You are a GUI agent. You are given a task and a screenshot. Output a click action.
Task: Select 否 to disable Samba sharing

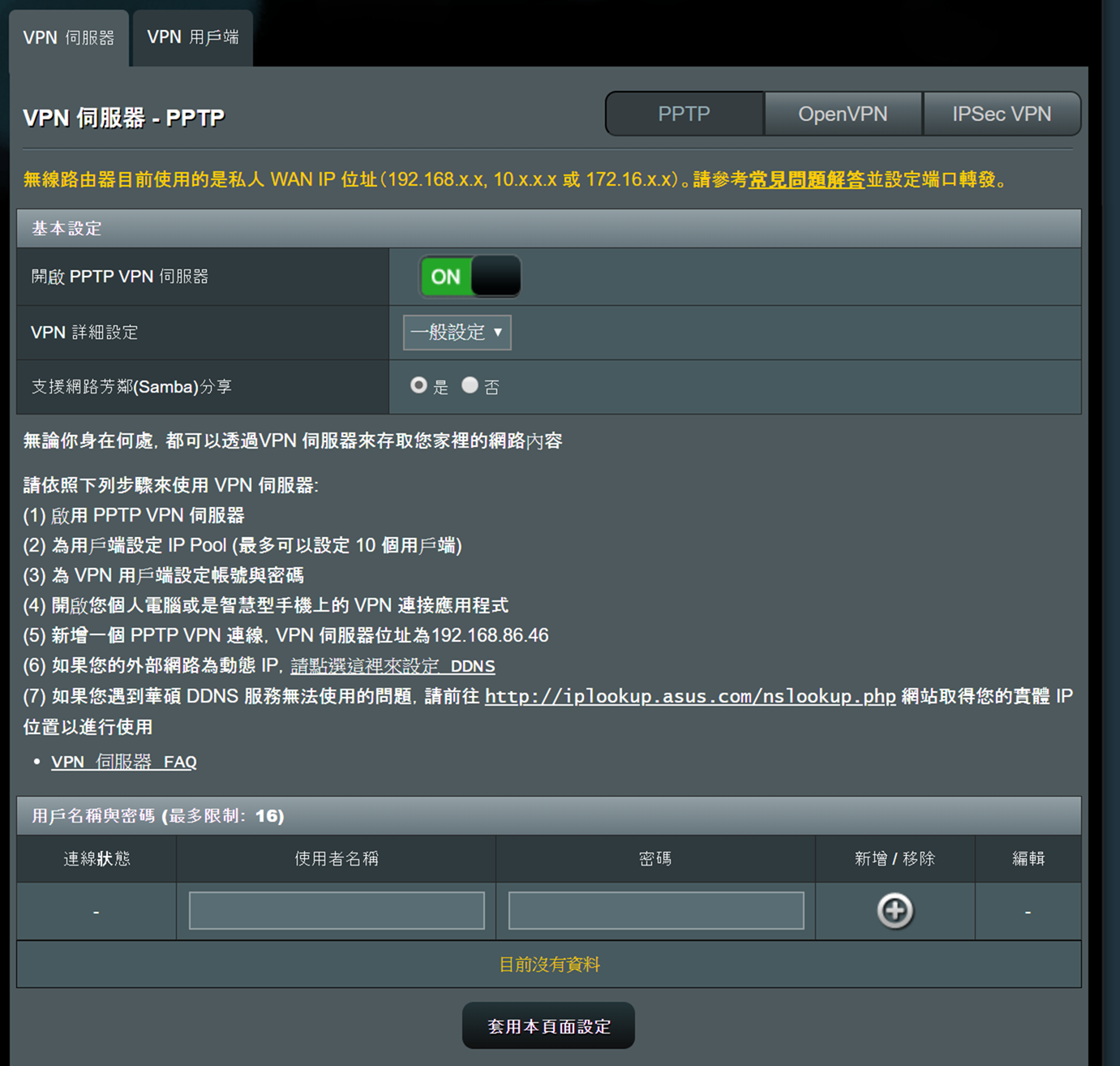point(470,386)
